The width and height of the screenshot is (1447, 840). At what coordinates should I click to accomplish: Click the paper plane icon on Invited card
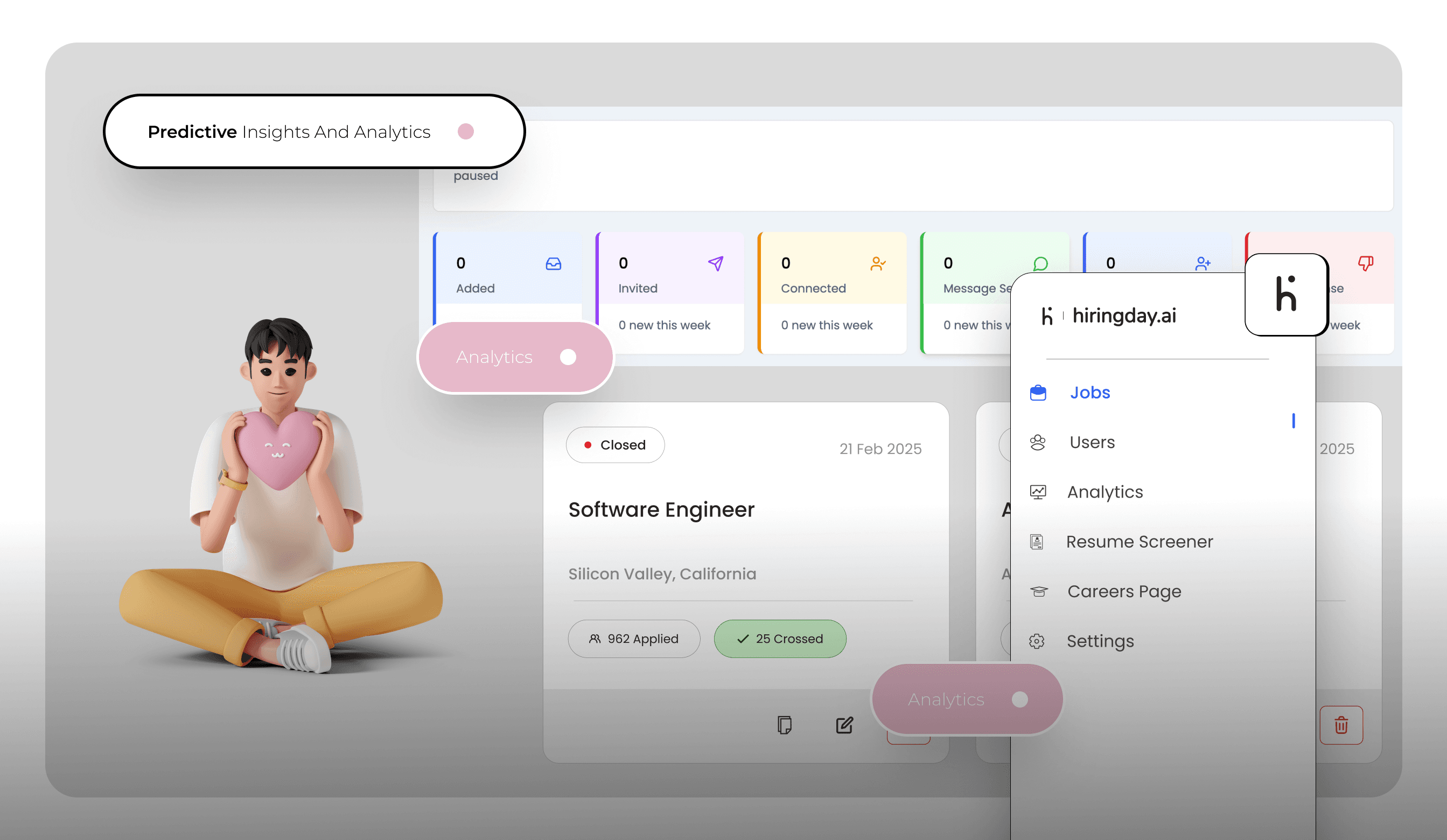click(716, 263)
